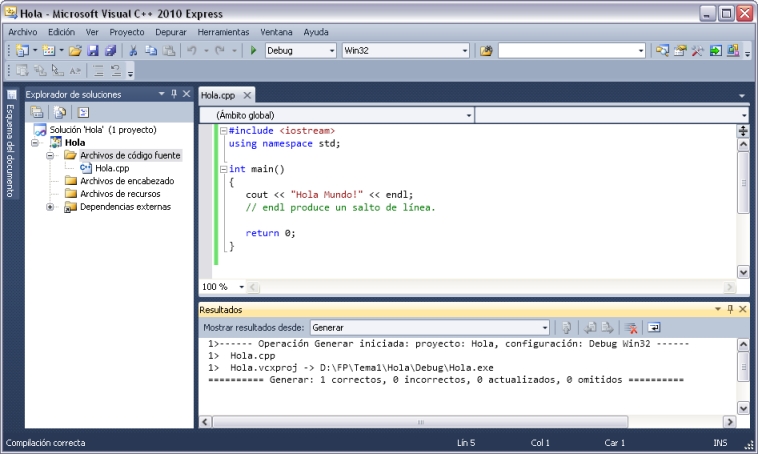The width and height of the screenshot is (758, 454).
Task: Click the Properties icon in Solution Explorer toolbar
Action: pos(37,112)
